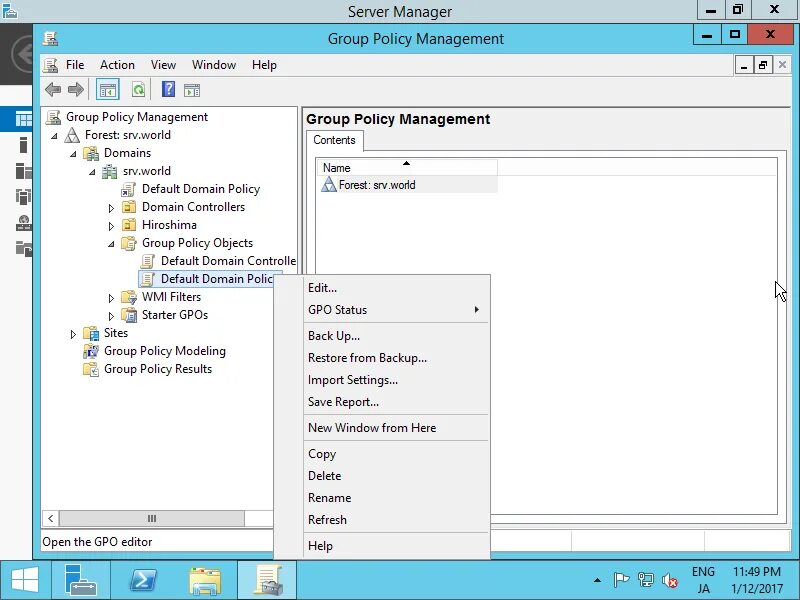Select Restore from Backup... menu entry
The height and width of the screenshot is (600, 800).
pos(396,358)
